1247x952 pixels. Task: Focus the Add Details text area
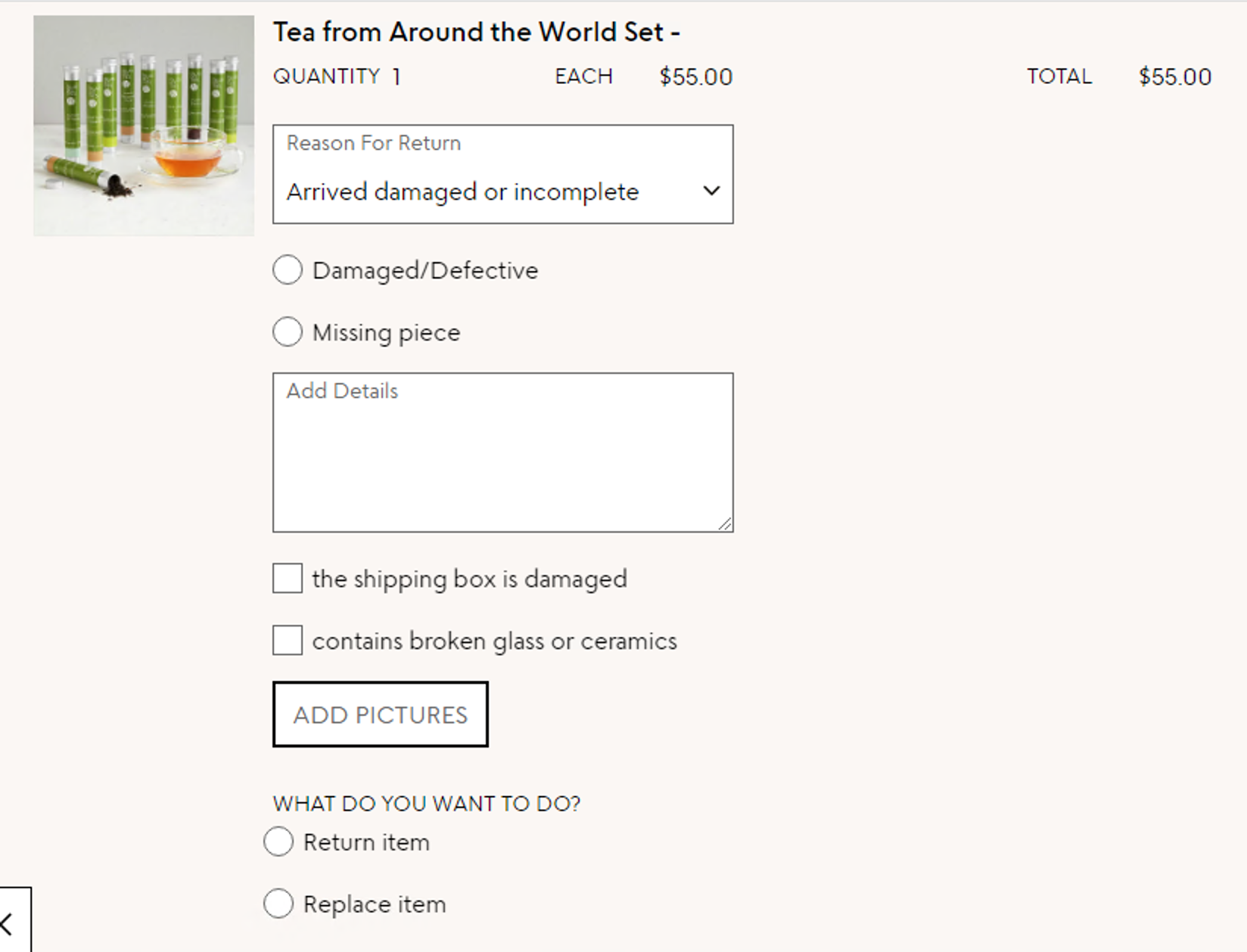tap(503, 453)
